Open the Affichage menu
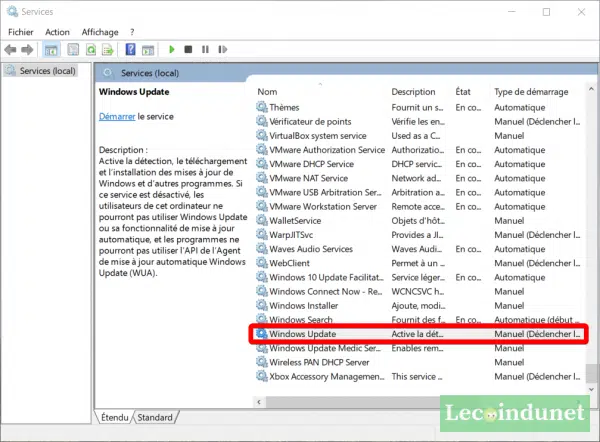The image size is (600, 442). pos(100,32)
